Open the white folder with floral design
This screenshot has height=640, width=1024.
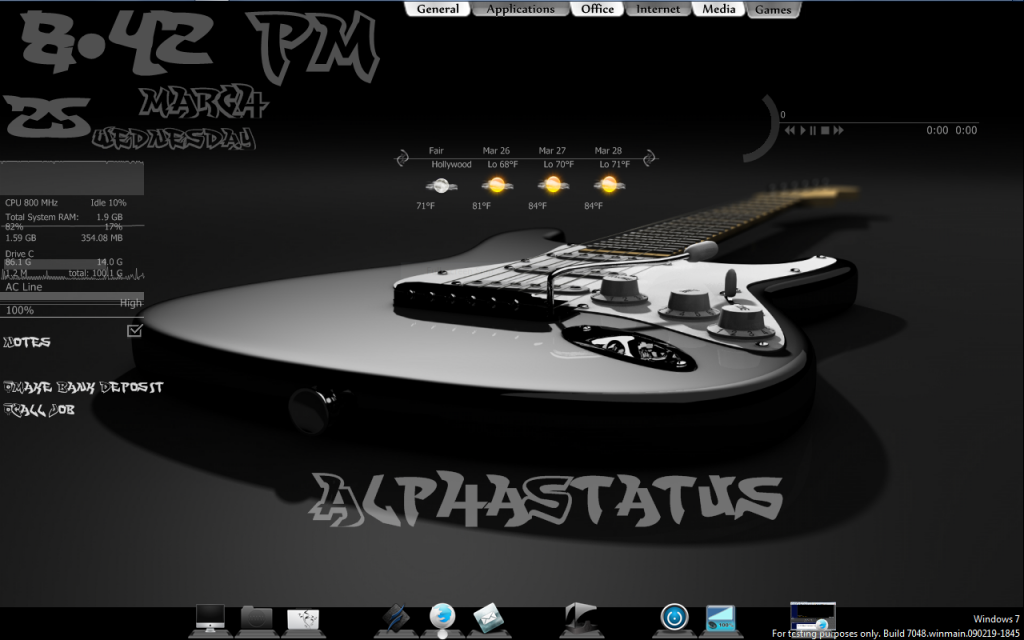point(303,620)
